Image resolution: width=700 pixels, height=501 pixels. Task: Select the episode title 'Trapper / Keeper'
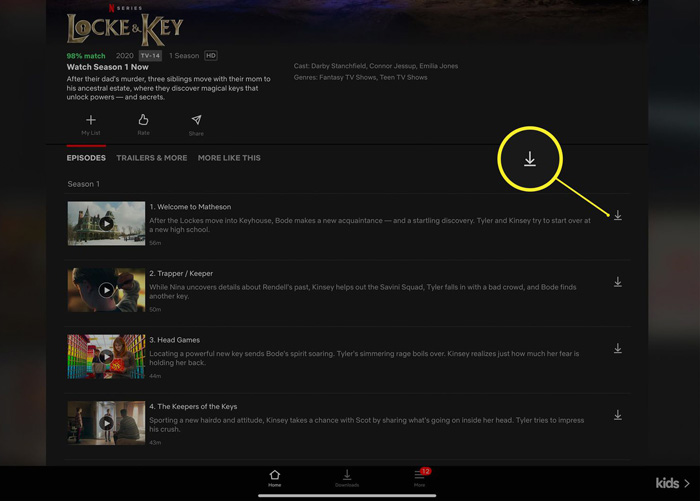click(185, 273)
